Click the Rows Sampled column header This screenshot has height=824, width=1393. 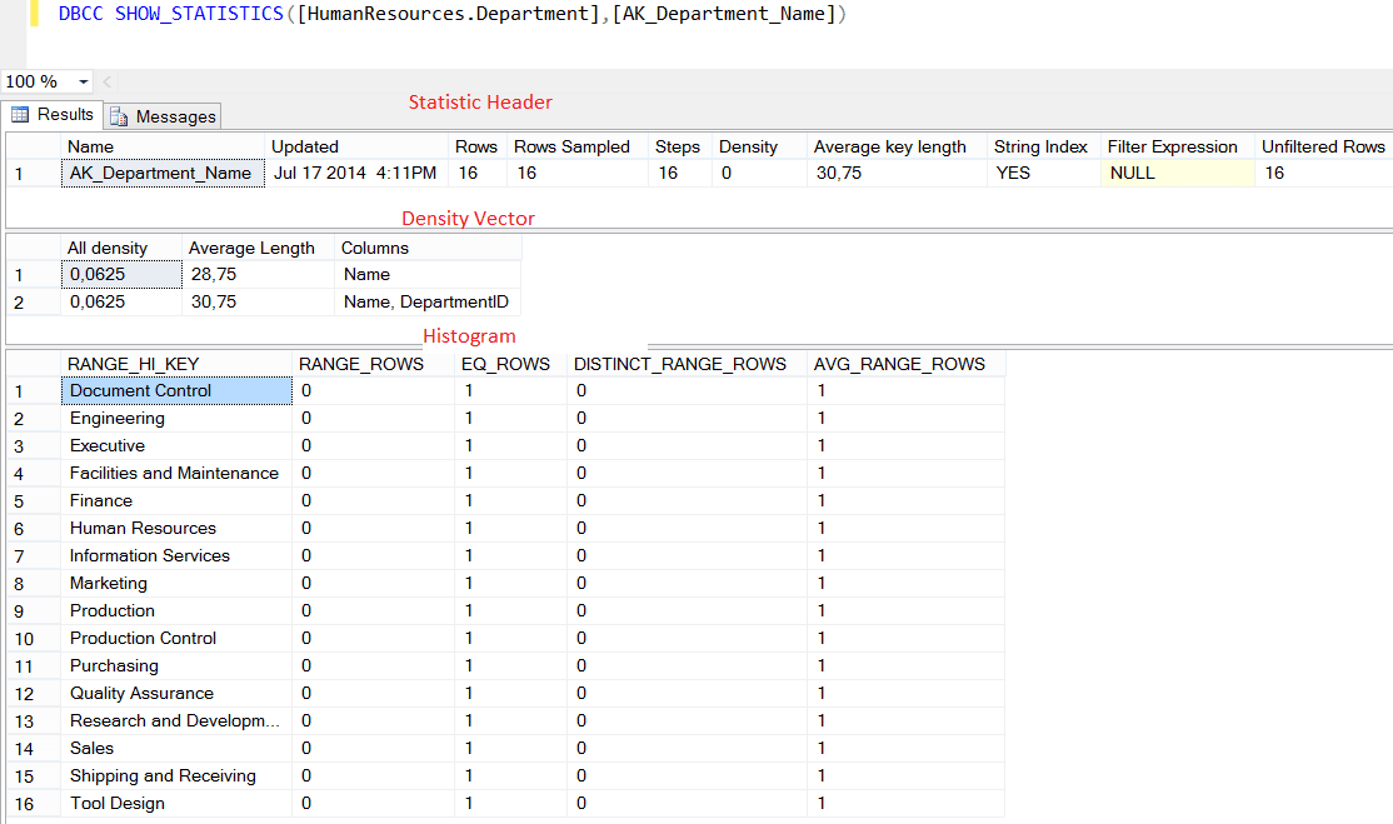(577, 147)
